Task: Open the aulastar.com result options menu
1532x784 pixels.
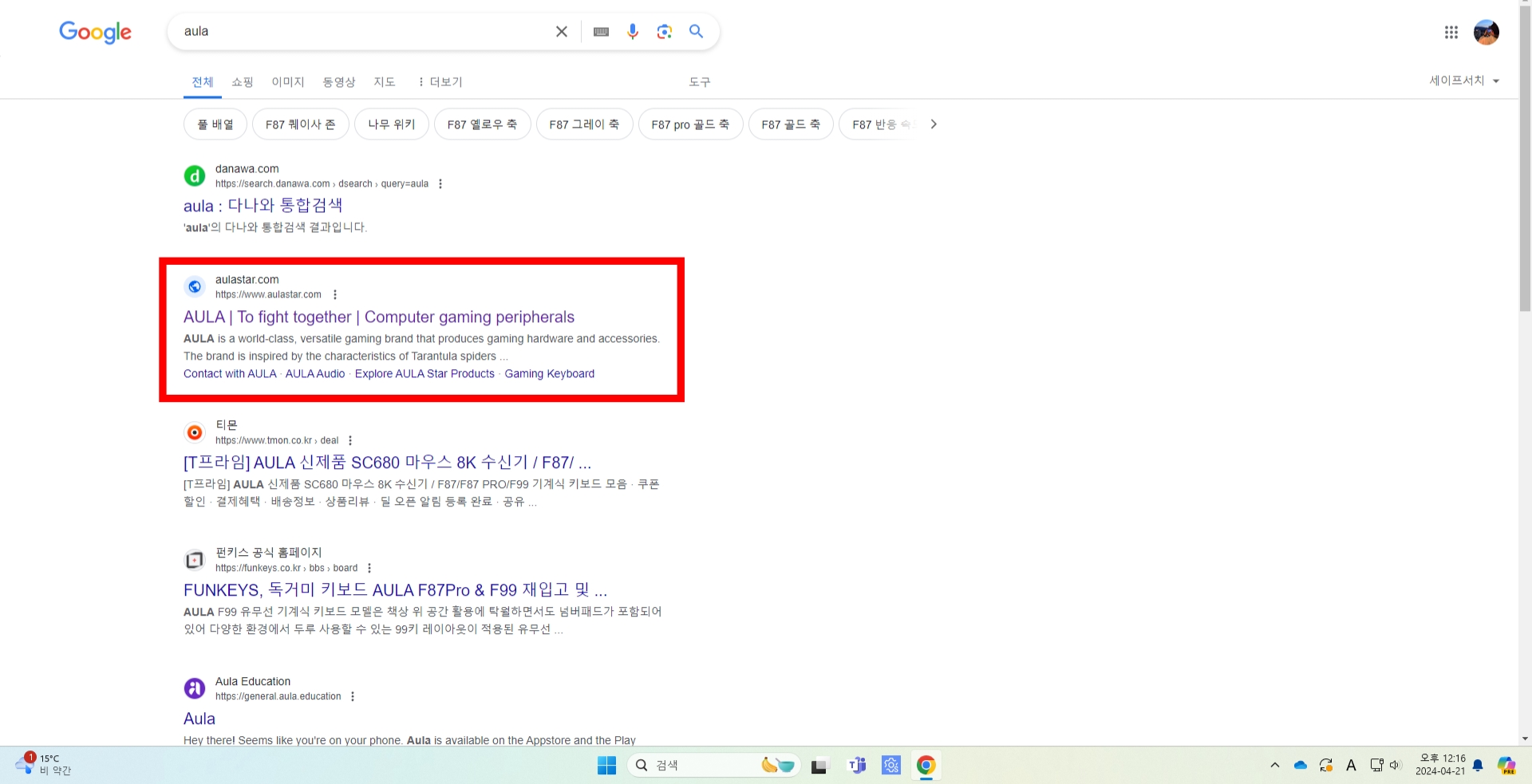Action: 335,294
